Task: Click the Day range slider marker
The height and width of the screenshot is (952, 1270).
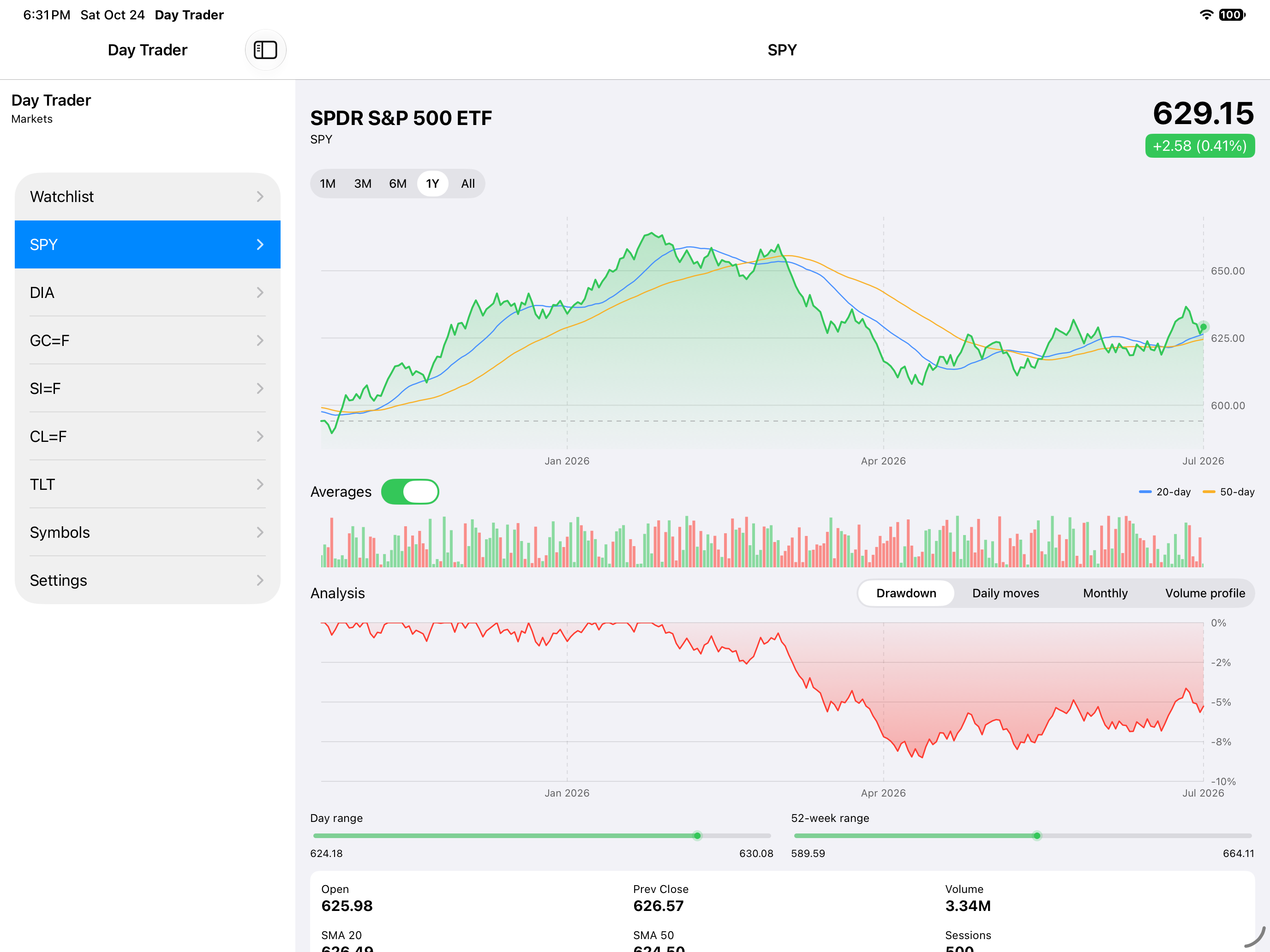Action: pos(697,836)
